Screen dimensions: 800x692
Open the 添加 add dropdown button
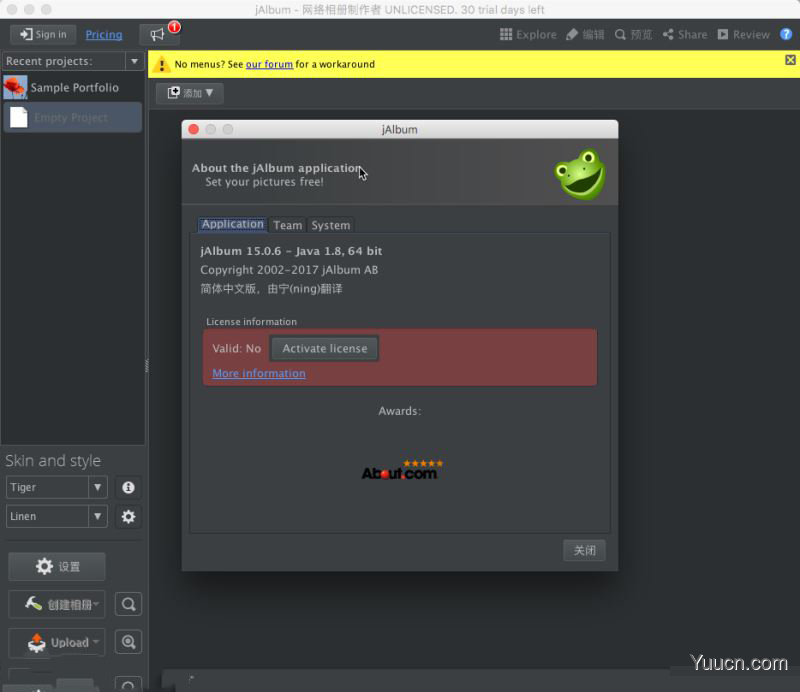pyautogui.click(x=190, y=93)
